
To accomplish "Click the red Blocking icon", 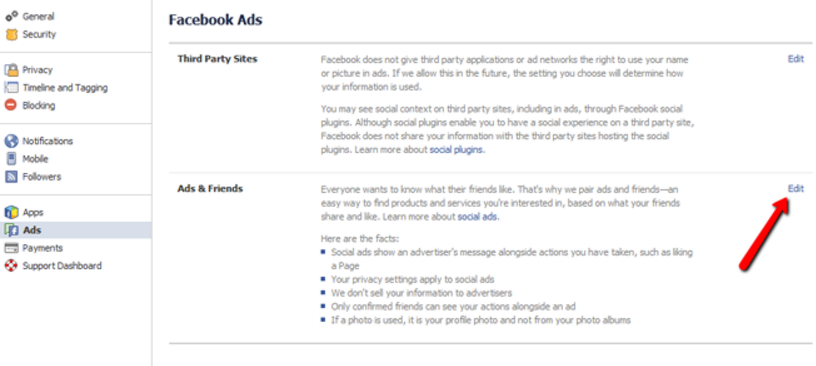I will (x=11, y=105).
